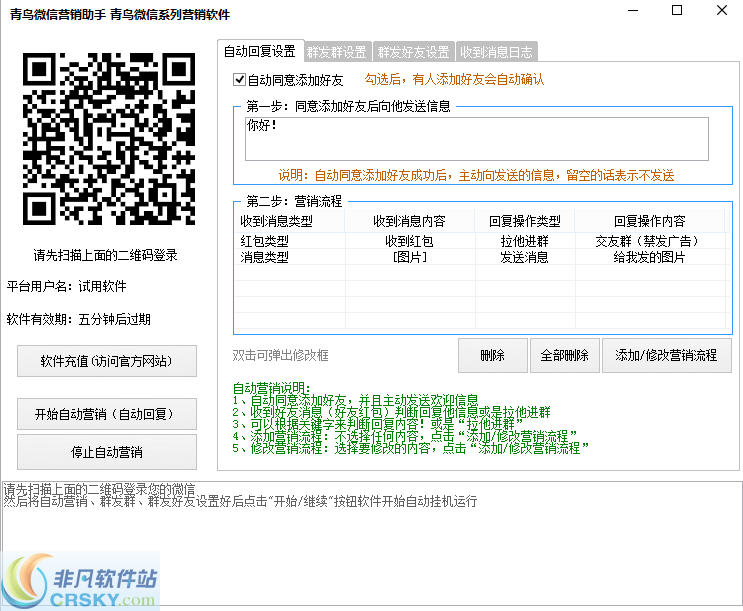Screen dimensions: 743x611
Task: Open the 收到消息日志 tab
Action: coord(496,52)
